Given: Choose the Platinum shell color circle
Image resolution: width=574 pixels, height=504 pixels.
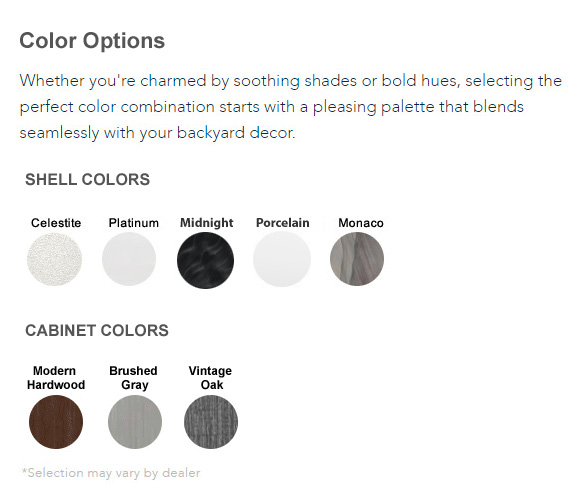Looking at the screenshot, I should (x=129, y=259).
